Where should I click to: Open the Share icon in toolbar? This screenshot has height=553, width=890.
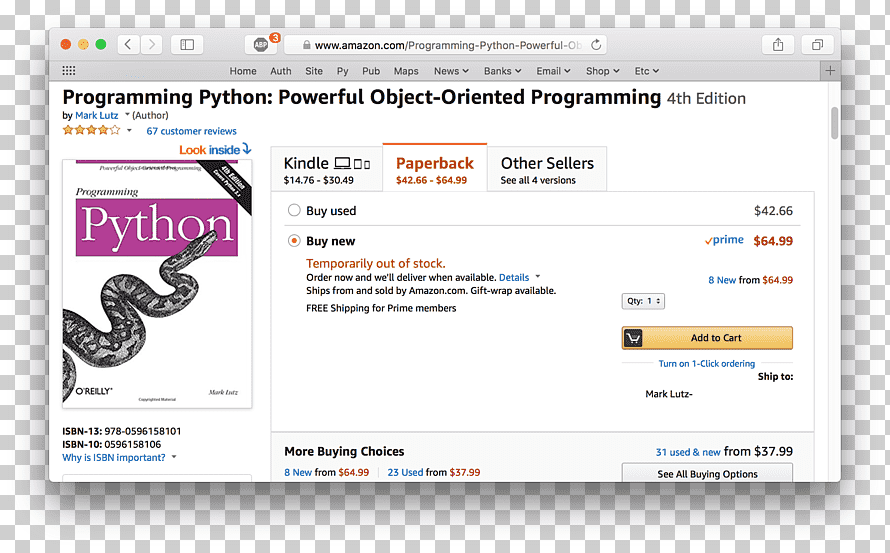[x=778, y=44]
